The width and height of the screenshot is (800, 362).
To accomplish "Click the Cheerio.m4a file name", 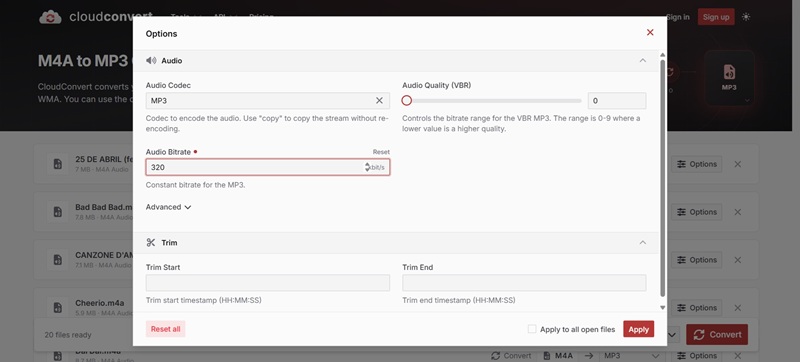I will (x=99, y=303).
